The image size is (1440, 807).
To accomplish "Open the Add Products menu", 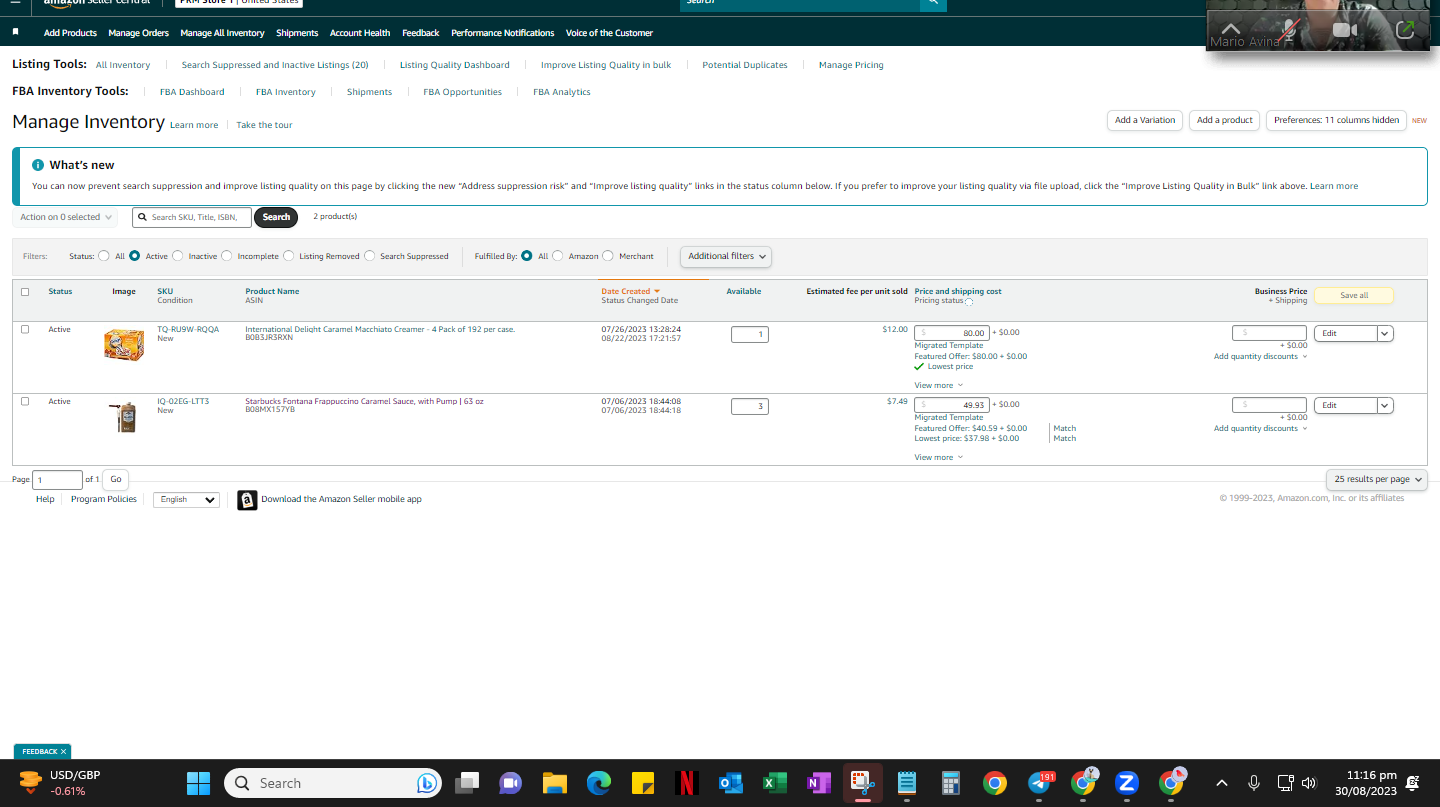I will 70,33.
